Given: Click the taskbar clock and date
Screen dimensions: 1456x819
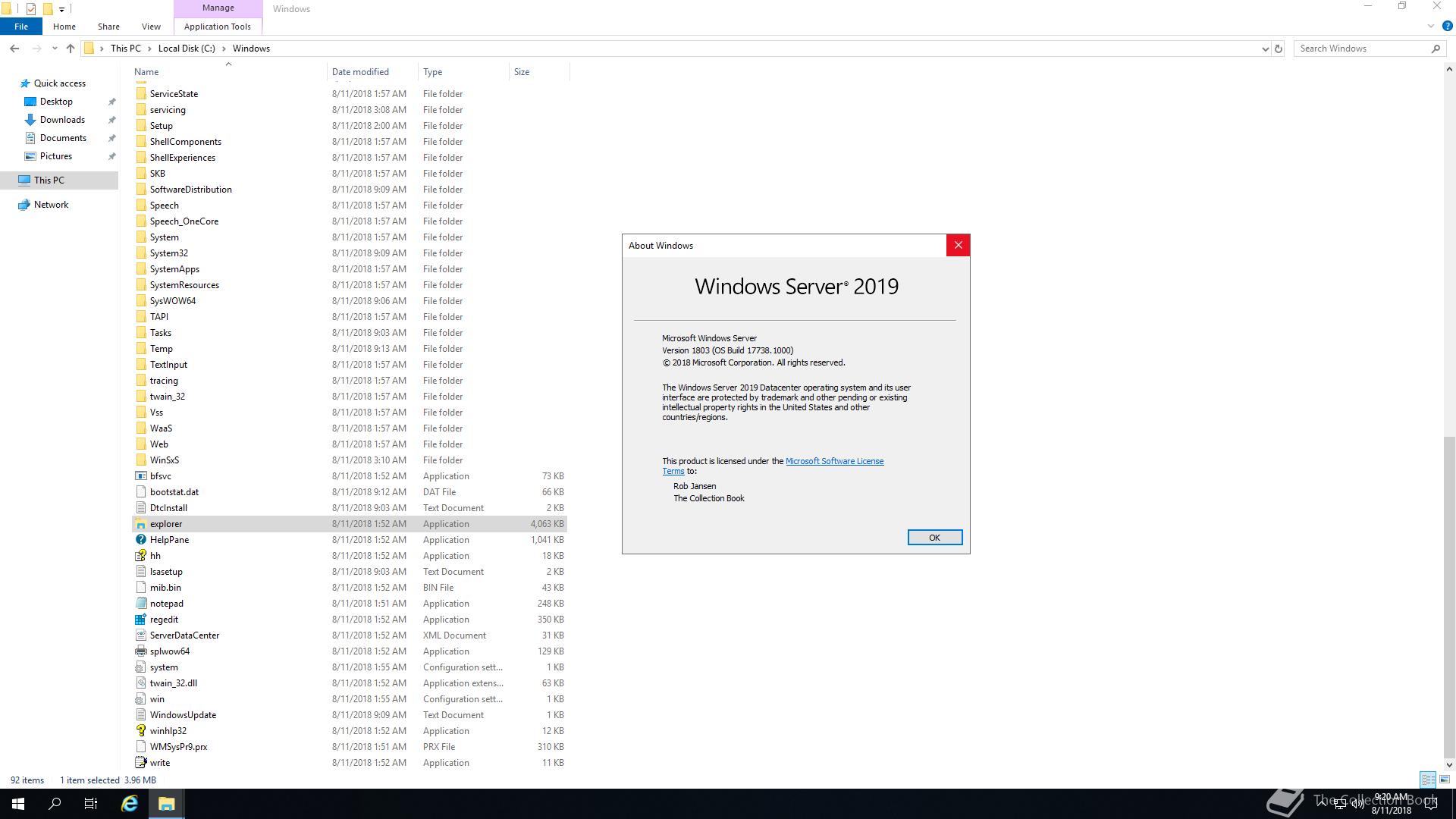Looking at the screenshot, I should (1391, 804).
